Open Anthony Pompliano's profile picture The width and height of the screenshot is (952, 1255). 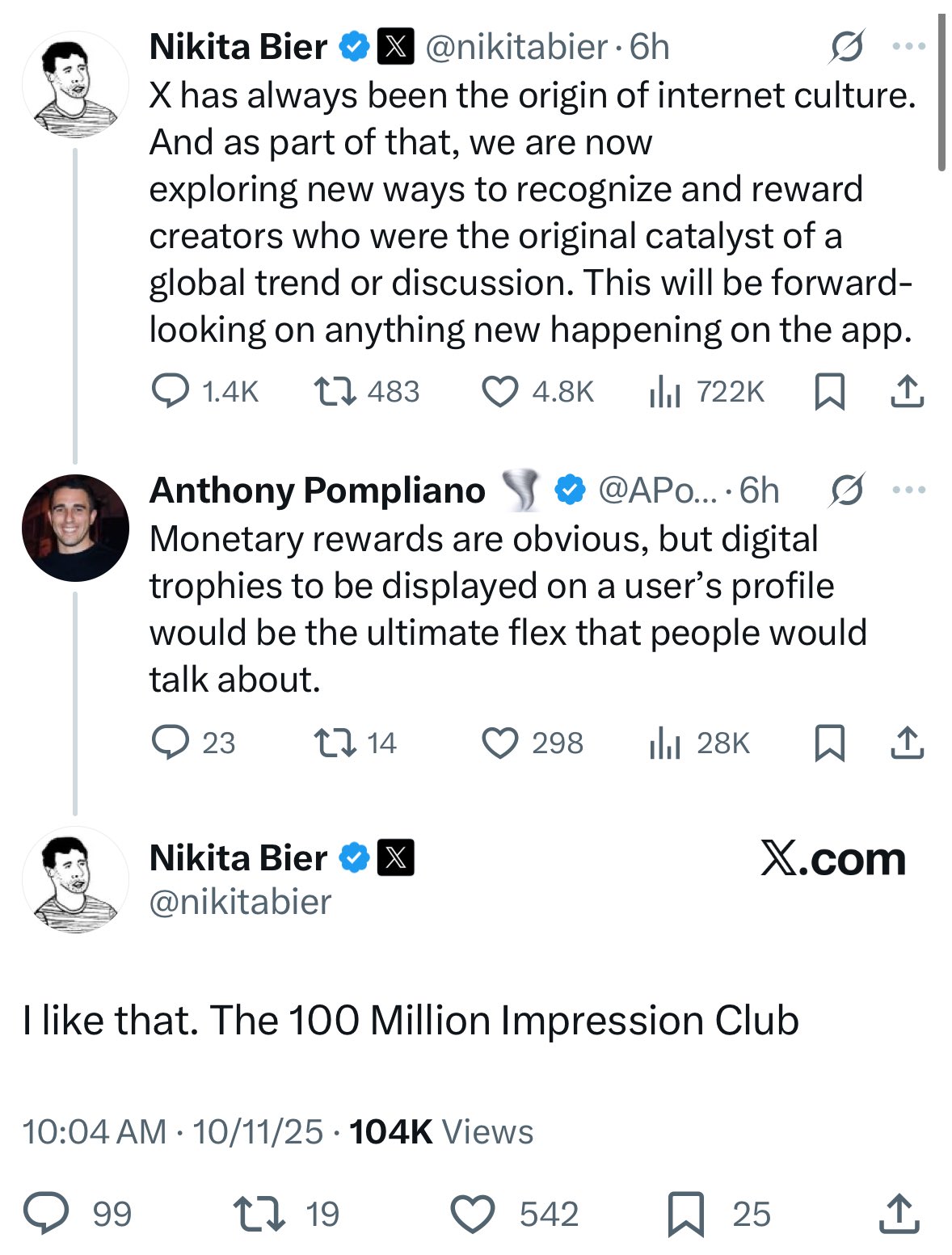click(75, 528)
